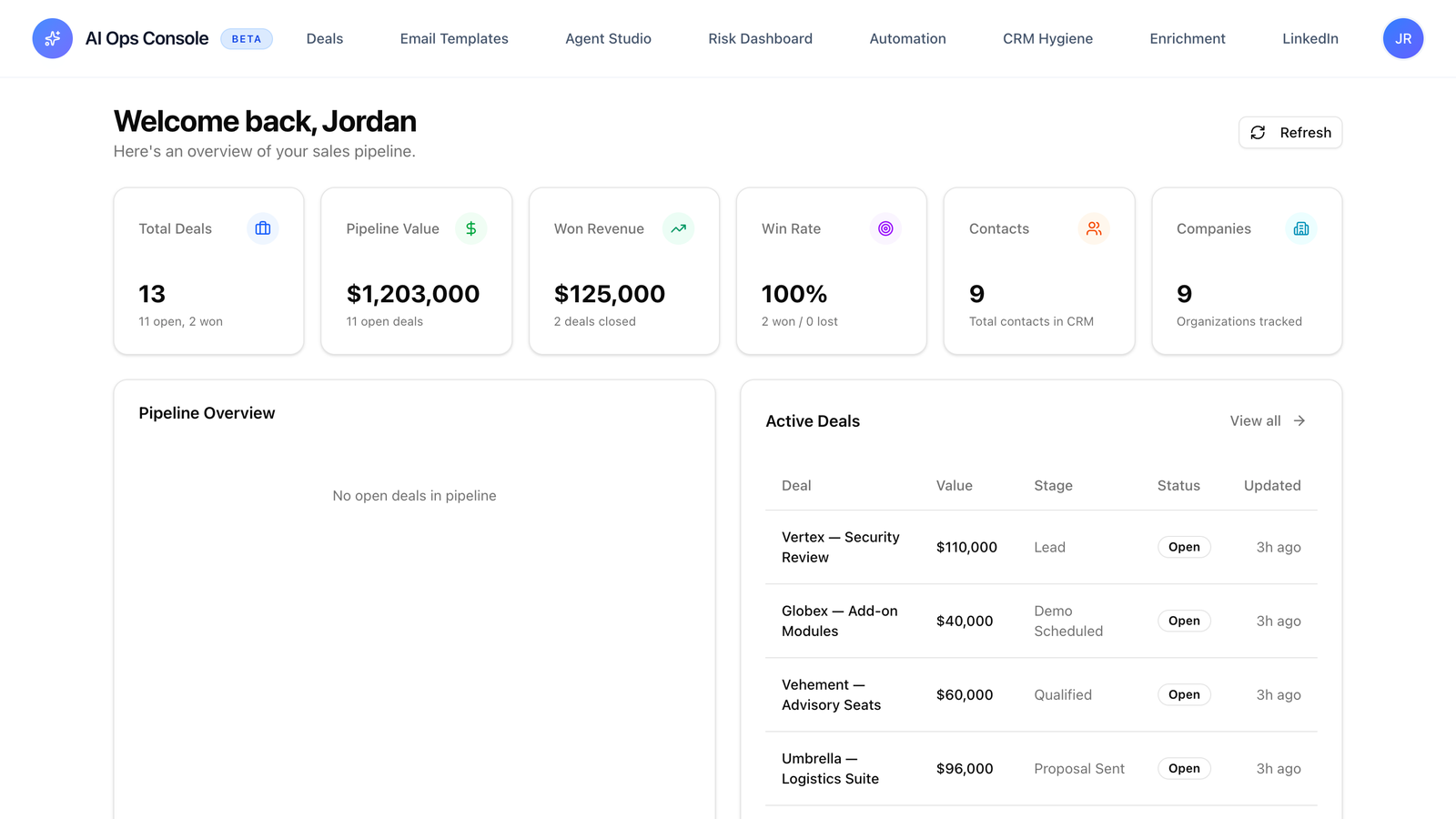Click the Lead stage cell
Viewport: 1456px width, 819px height.
(1049, 547)
